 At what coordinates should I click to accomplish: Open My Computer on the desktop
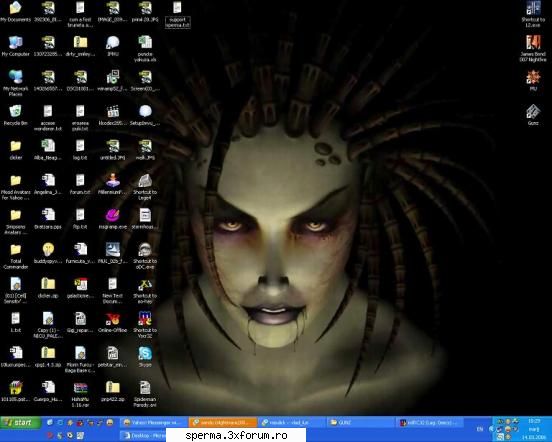tap(15, 46)
